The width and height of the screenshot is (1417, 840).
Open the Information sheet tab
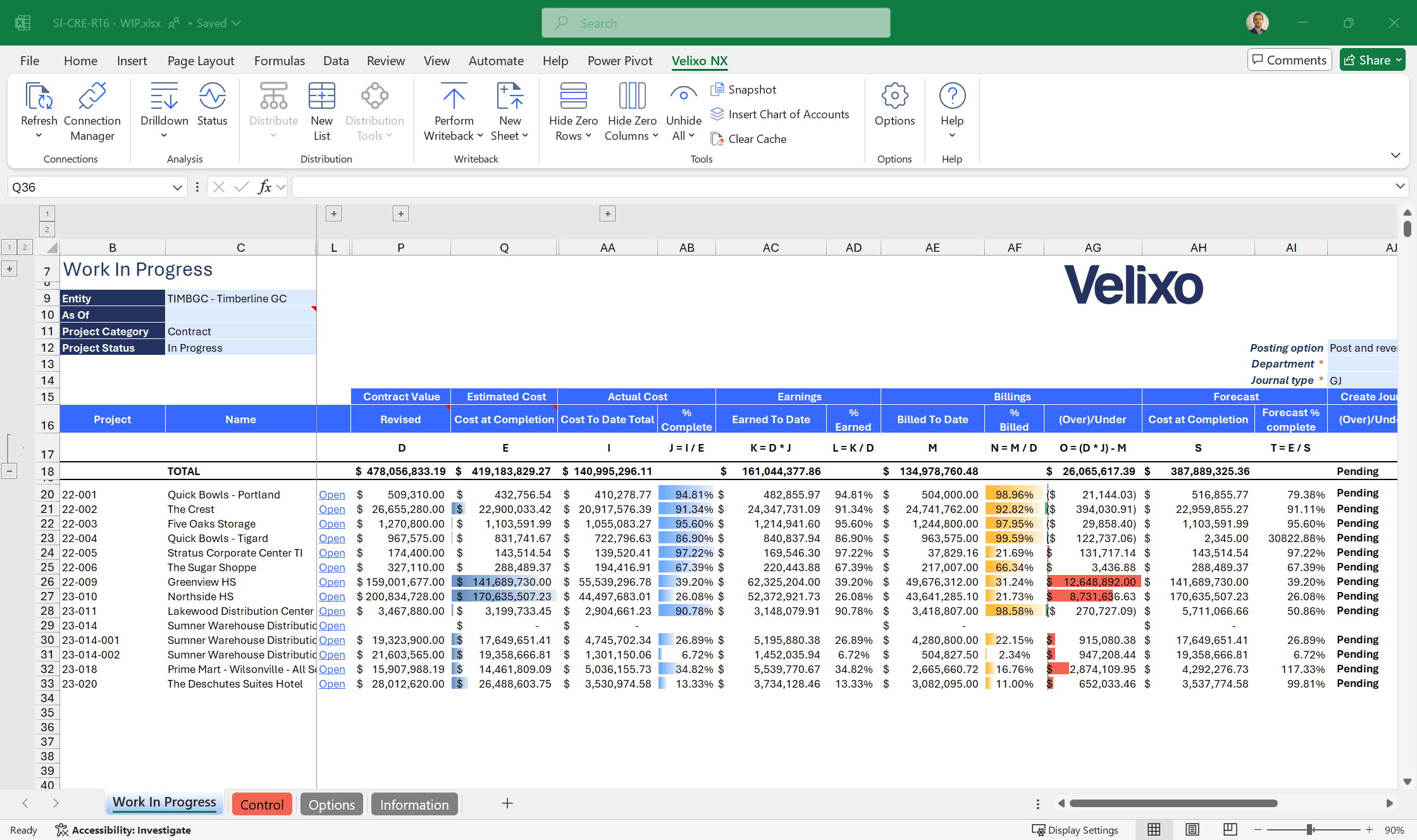[414, 805]
